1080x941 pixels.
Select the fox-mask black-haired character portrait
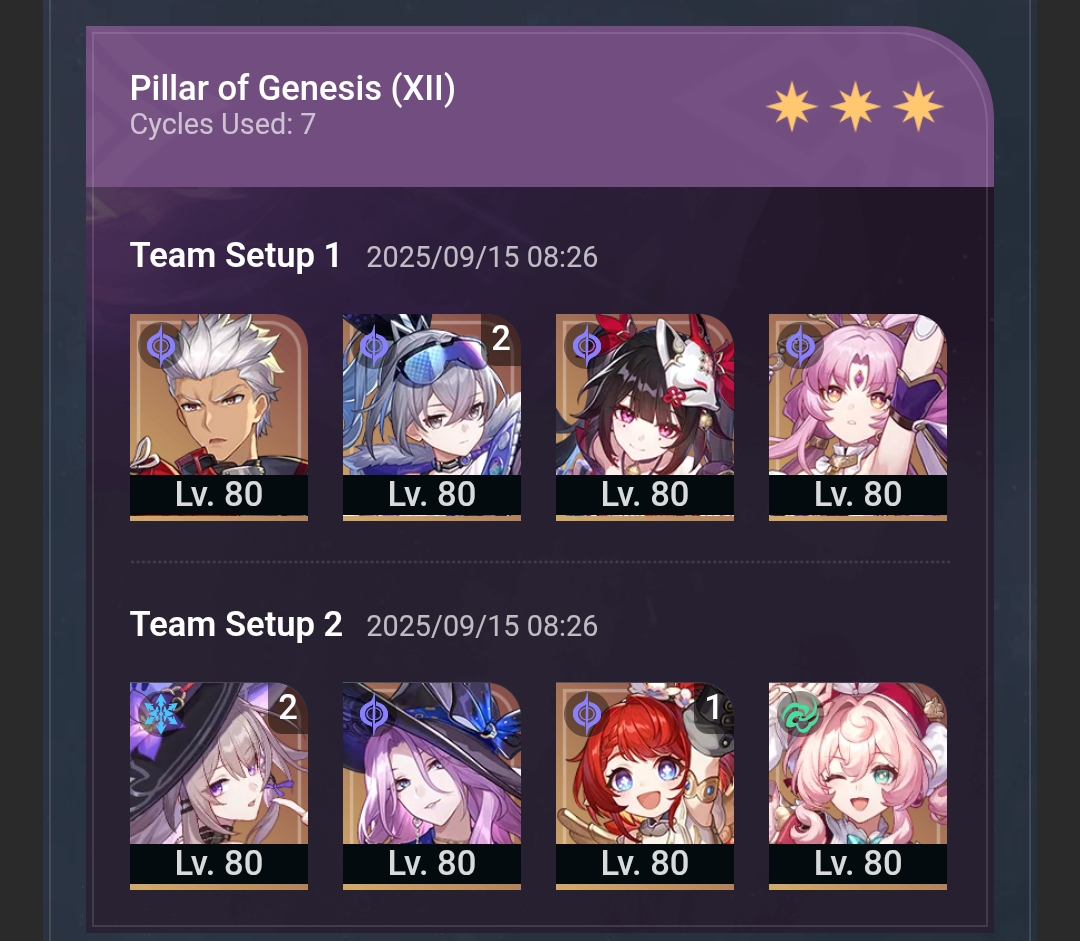pos(645,417)
